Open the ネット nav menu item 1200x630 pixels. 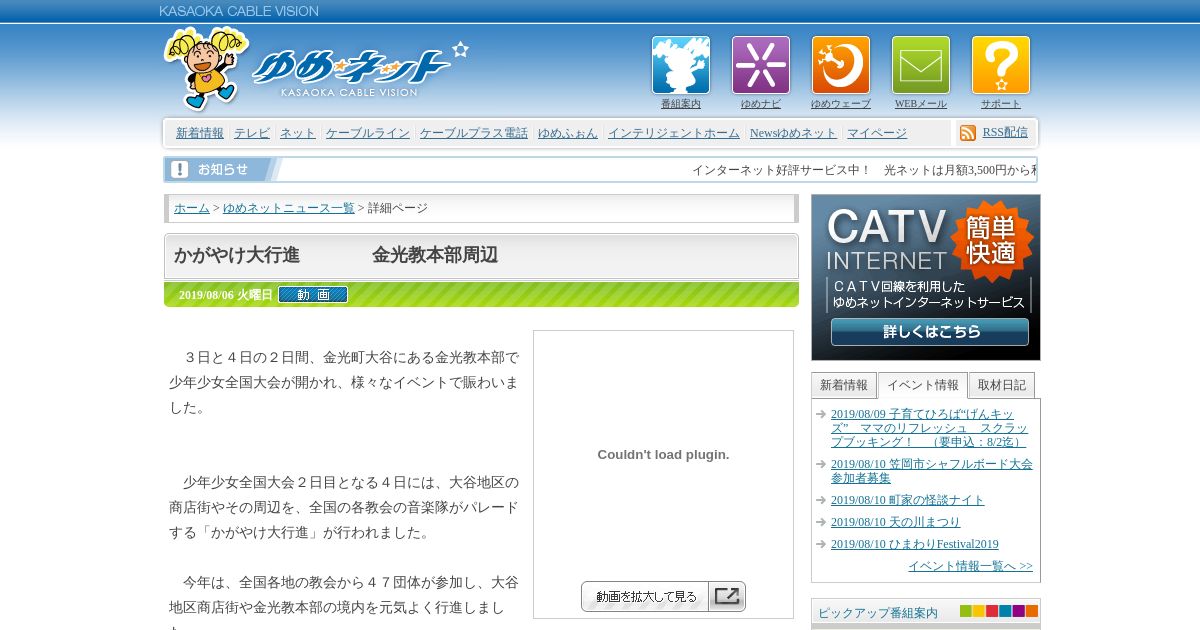pyautogui.click(x=298, y=133)
